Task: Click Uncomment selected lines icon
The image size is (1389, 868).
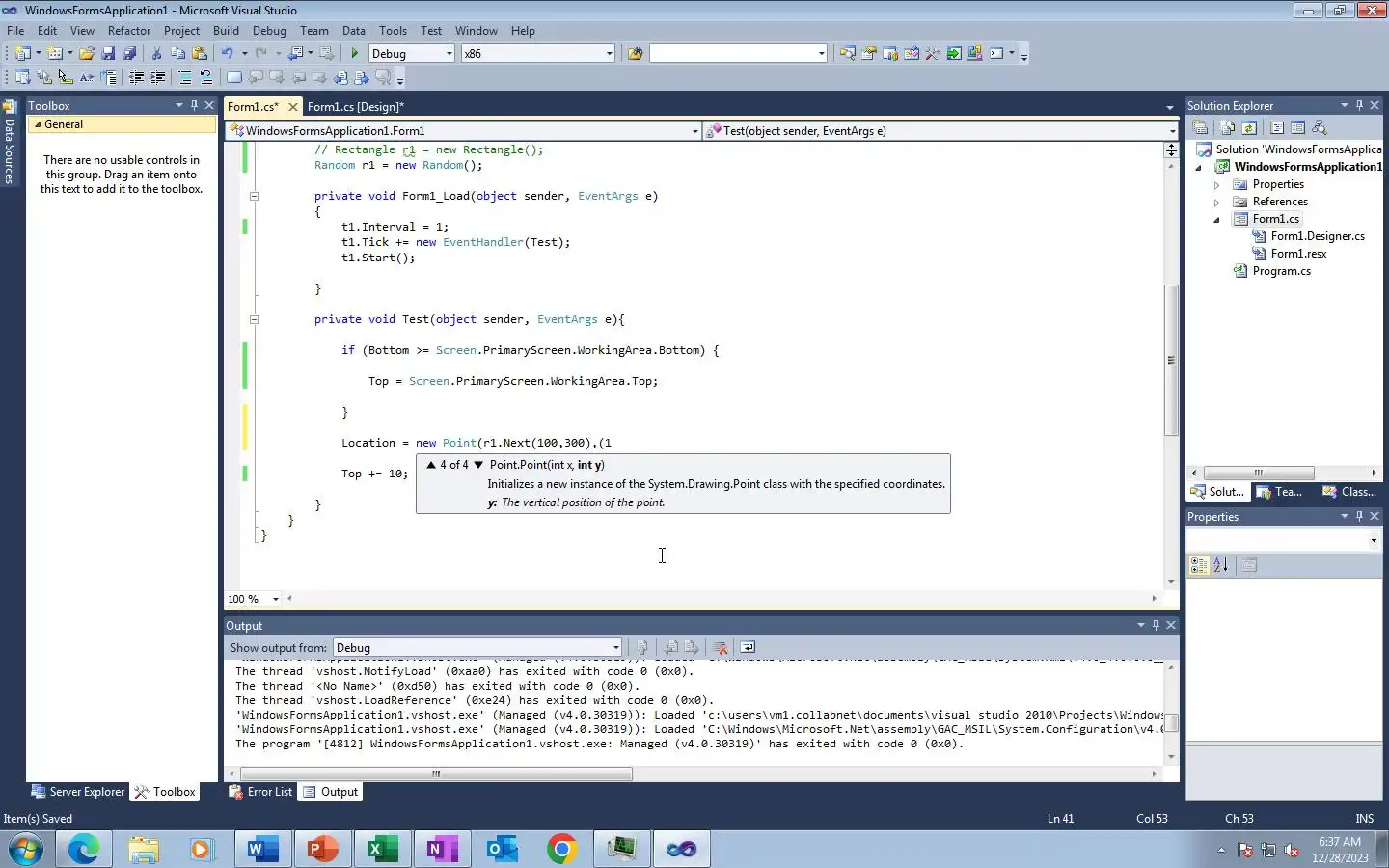Action: [206, 78]
